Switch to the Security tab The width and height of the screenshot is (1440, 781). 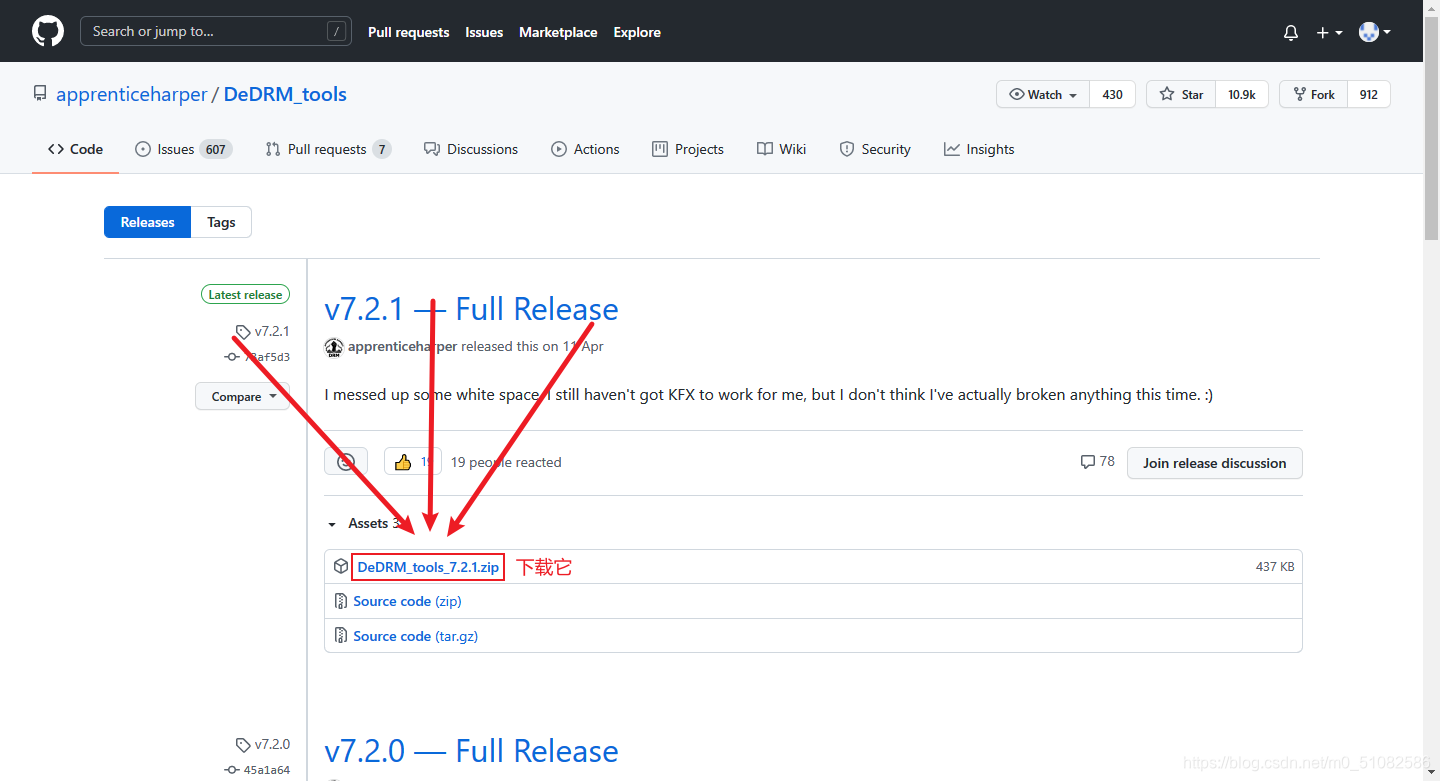click(x=874, y=149)
